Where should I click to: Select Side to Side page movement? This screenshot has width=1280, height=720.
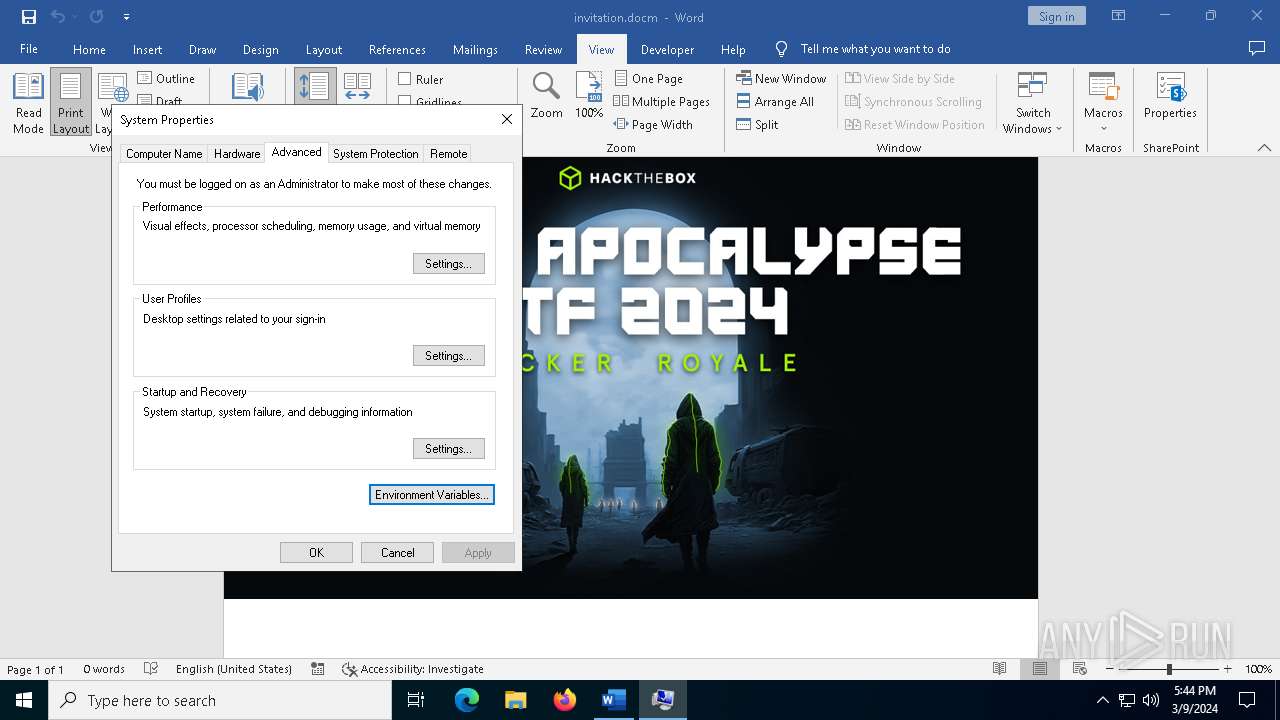coord(357,87)
